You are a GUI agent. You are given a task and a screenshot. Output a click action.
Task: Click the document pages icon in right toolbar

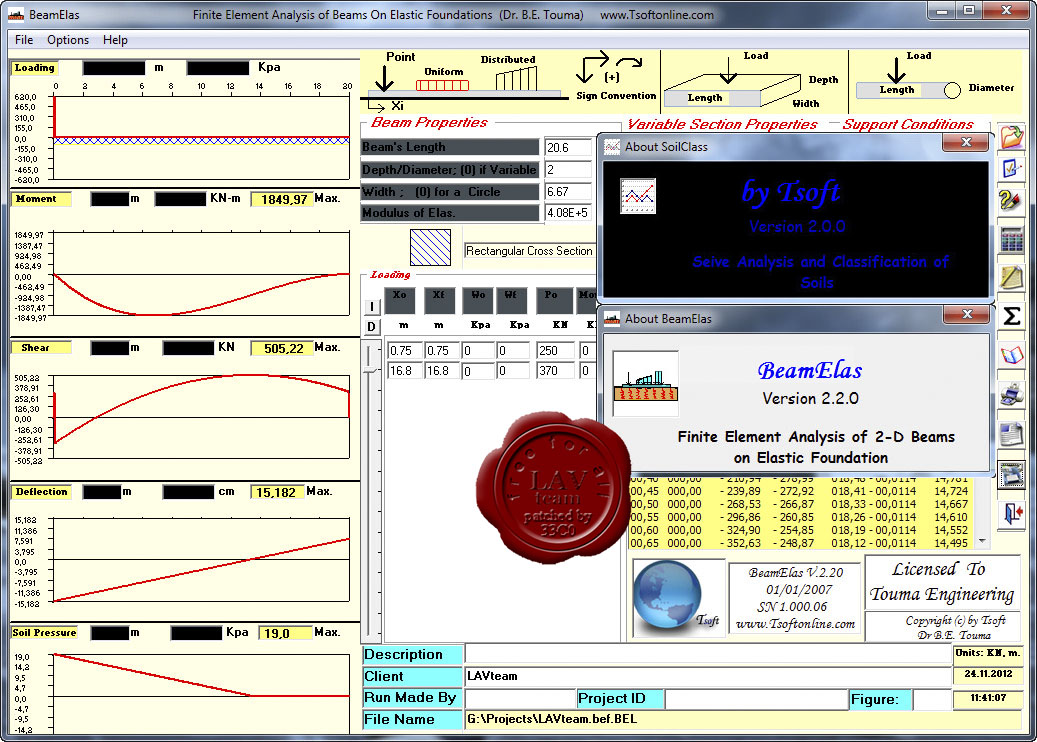click(1011, 435)
